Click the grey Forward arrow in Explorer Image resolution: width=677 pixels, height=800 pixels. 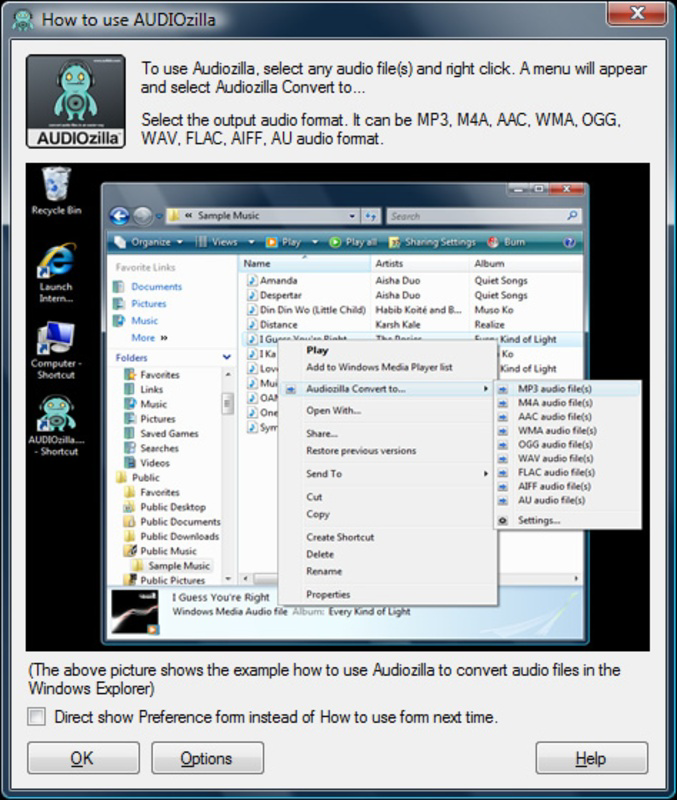pos(143,216)
